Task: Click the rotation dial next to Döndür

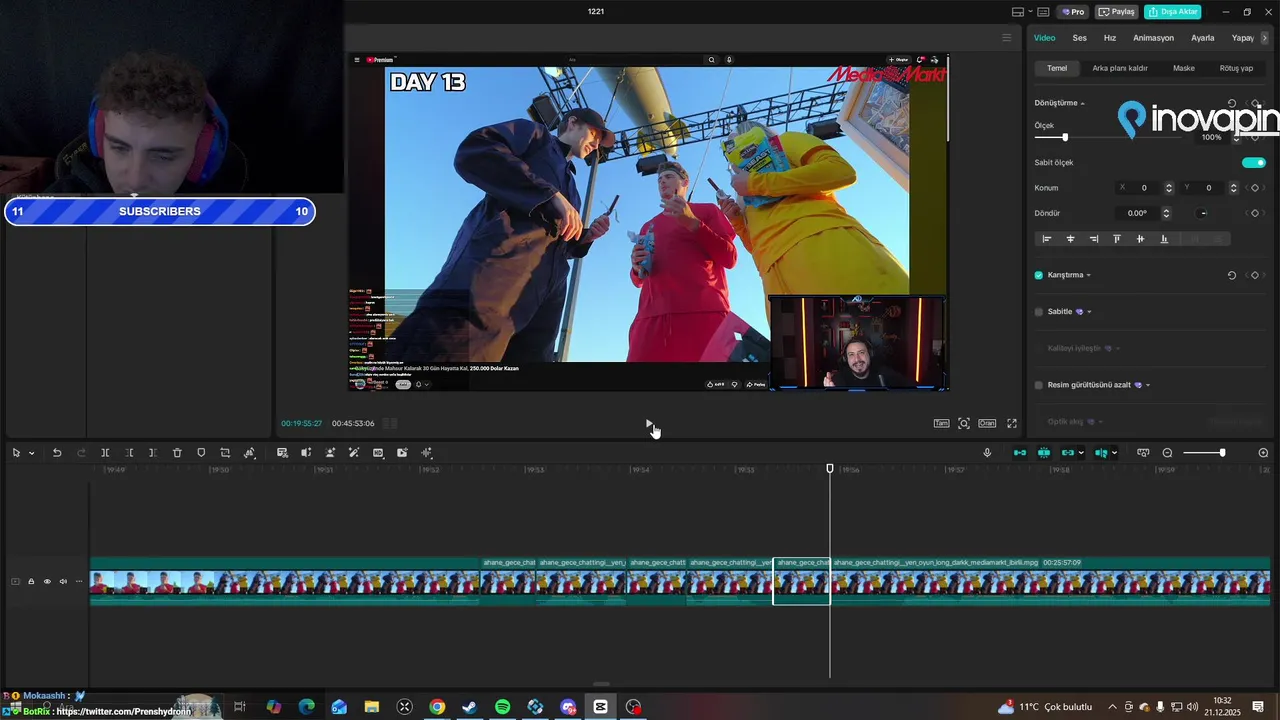Action: click(1203, 213)
